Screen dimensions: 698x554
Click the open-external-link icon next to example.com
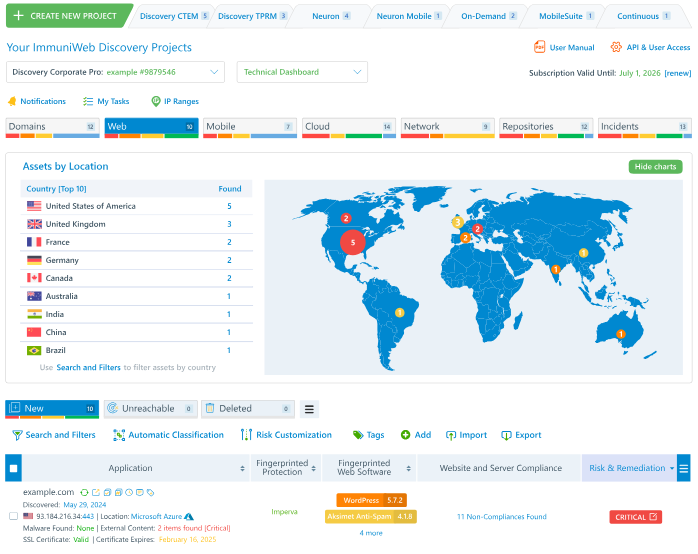96,493
